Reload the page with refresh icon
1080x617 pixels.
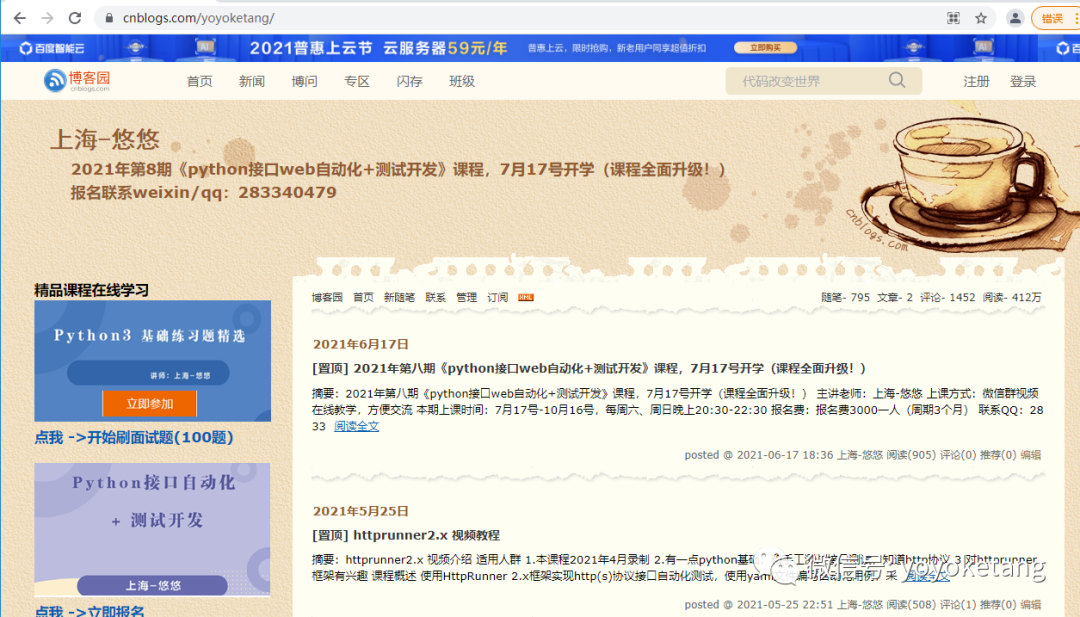coord(75,18)
